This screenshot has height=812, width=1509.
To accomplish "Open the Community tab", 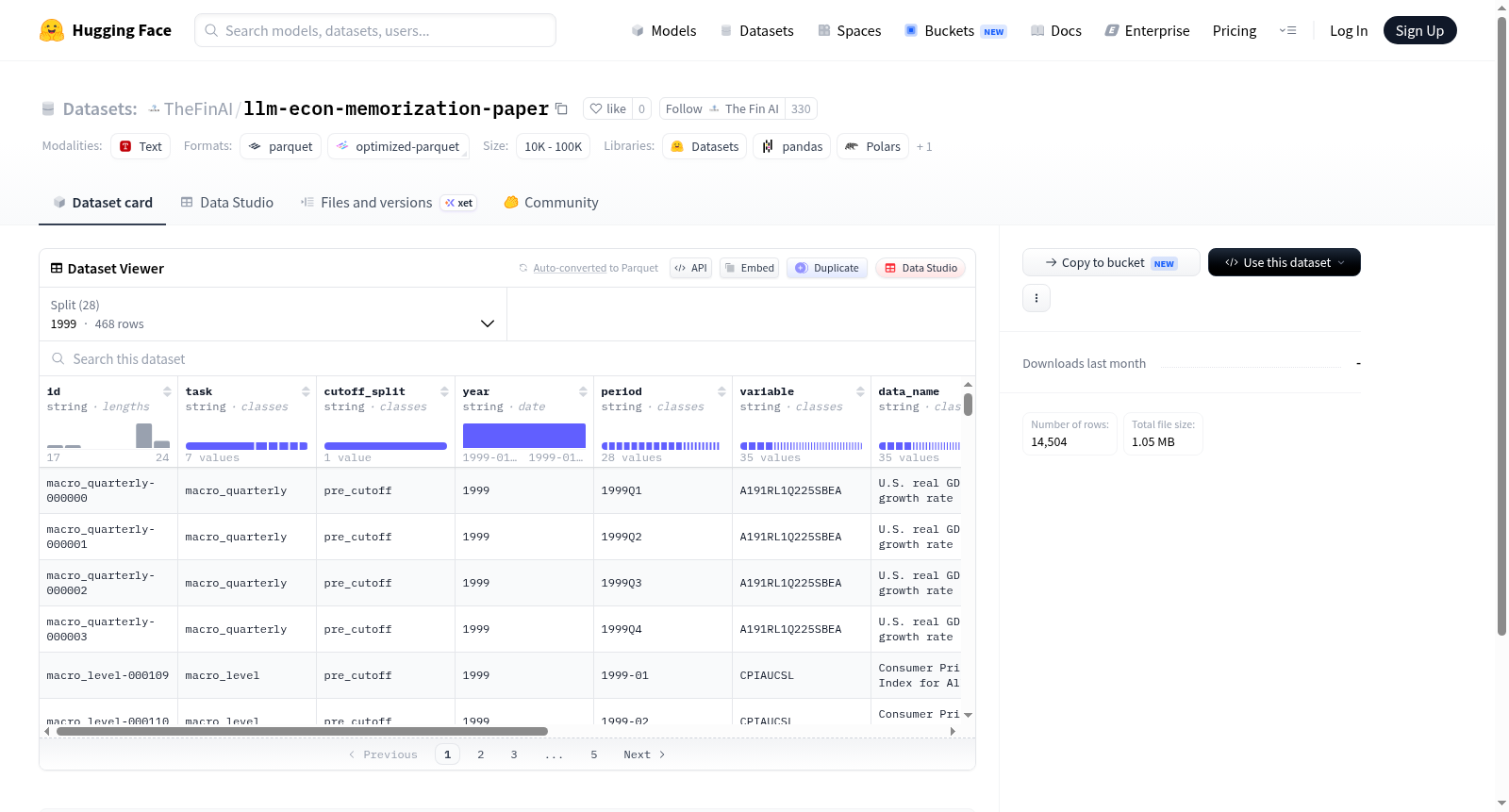I will click(x=552, y=203).
